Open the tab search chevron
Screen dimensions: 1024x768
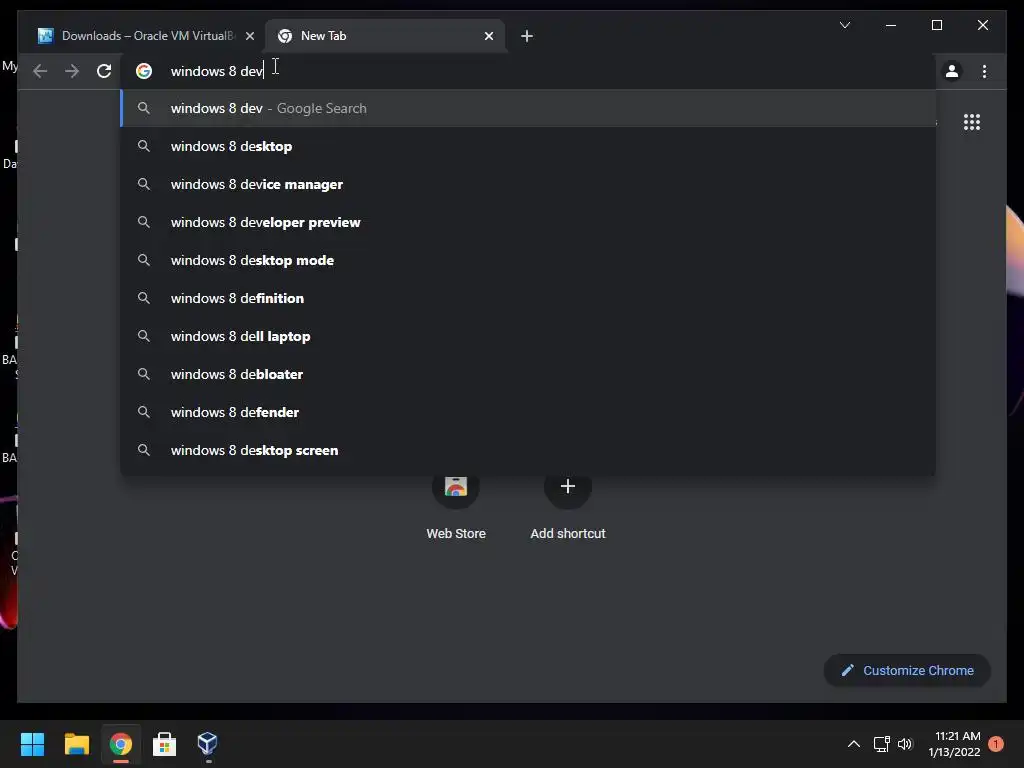pos(844,25)
